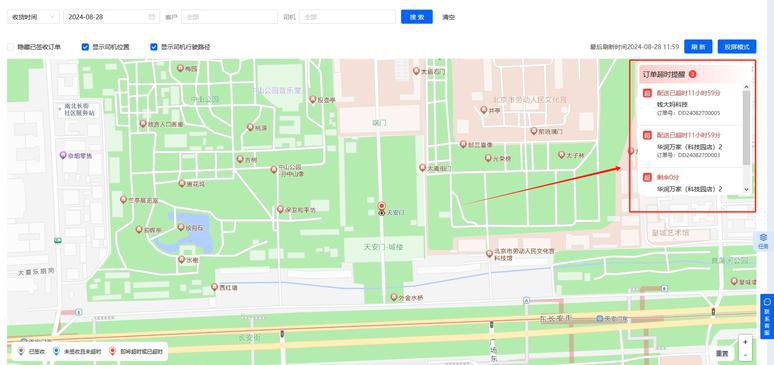Click the black signed-order marker at 天安门
774x365 pixels.
(381, 213)
